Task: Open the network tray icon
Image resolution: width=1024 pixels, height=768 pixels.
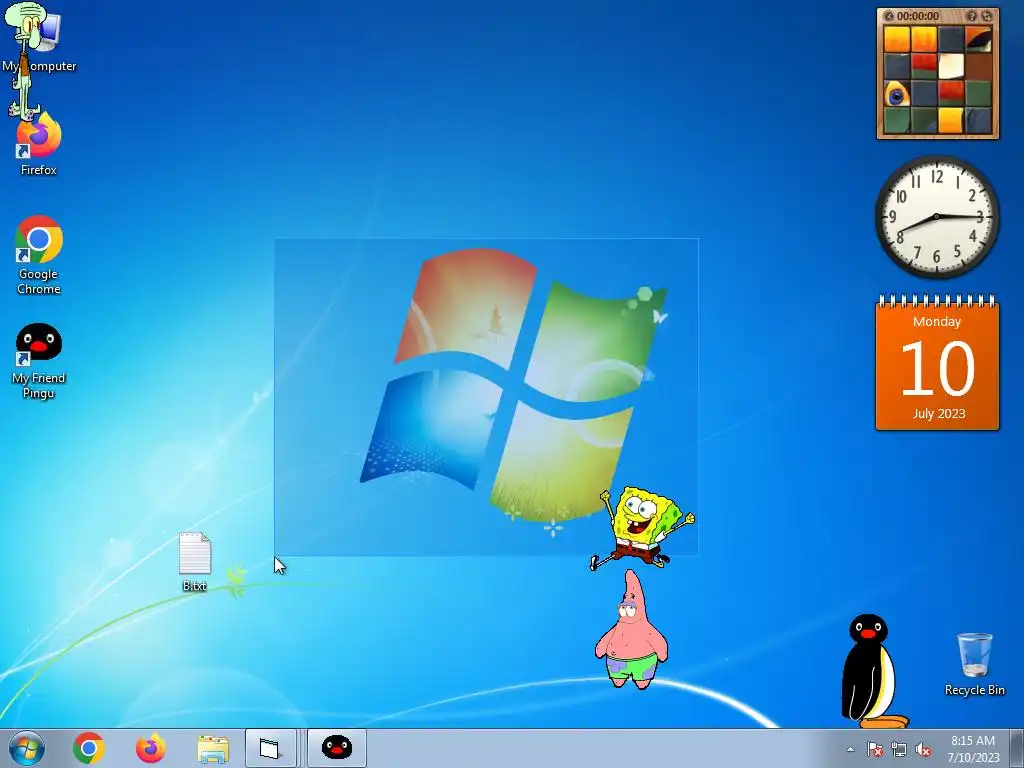Action: (x=899, y=750)
